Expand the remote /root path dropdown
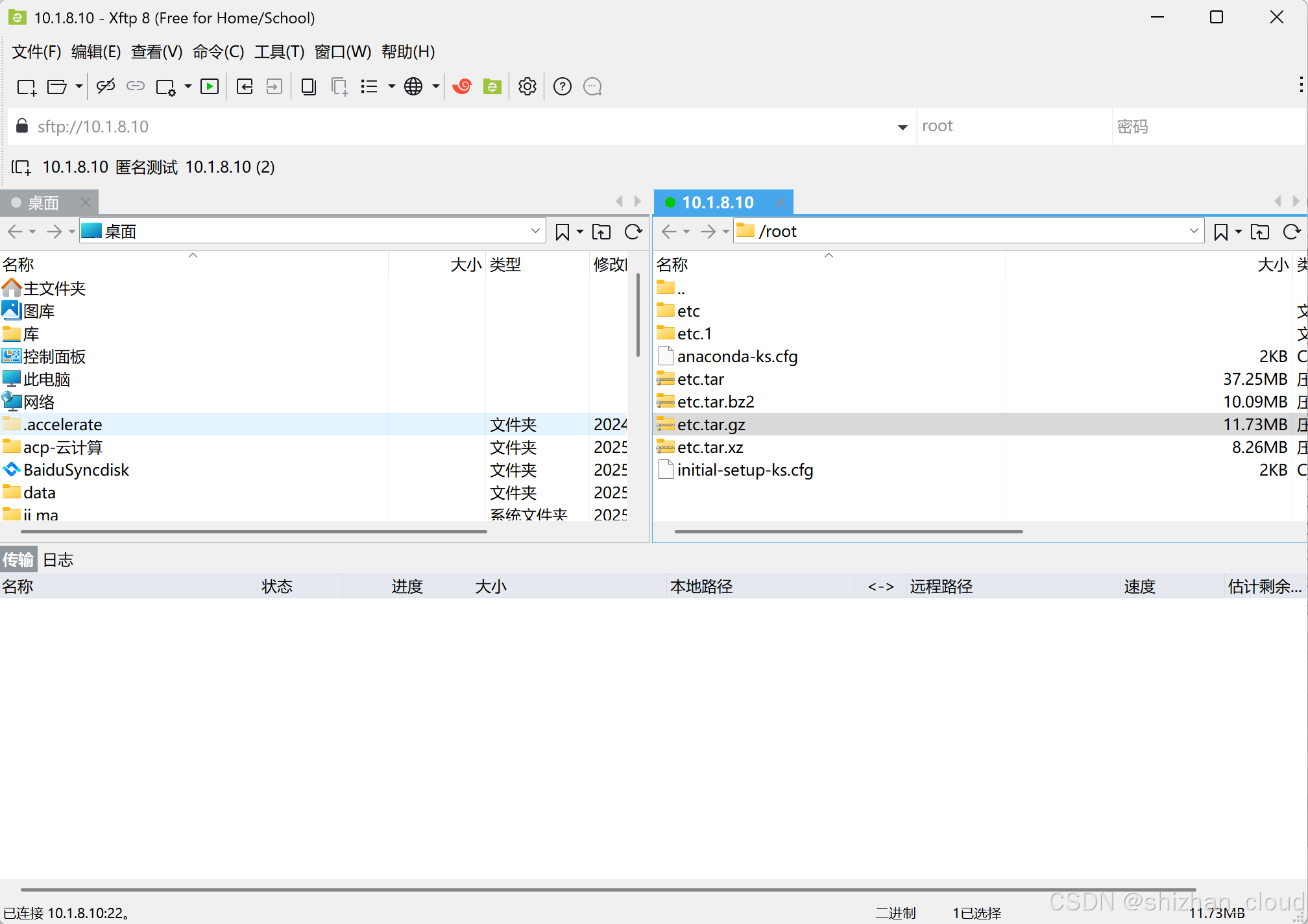The height and width of the screenshot is (924, 1308). coord(1194,231)
